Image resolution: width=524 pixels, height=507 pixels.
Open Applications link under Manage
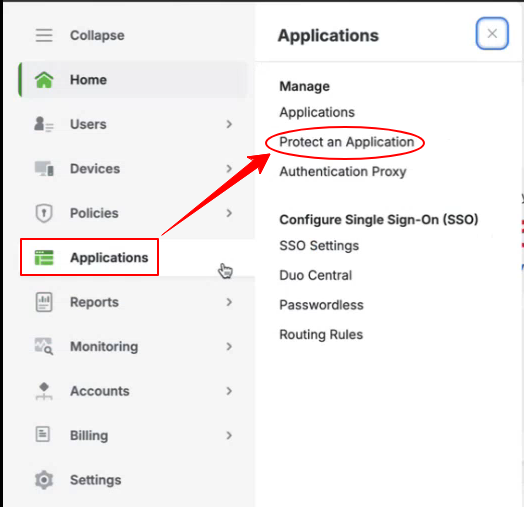point(317,112)
